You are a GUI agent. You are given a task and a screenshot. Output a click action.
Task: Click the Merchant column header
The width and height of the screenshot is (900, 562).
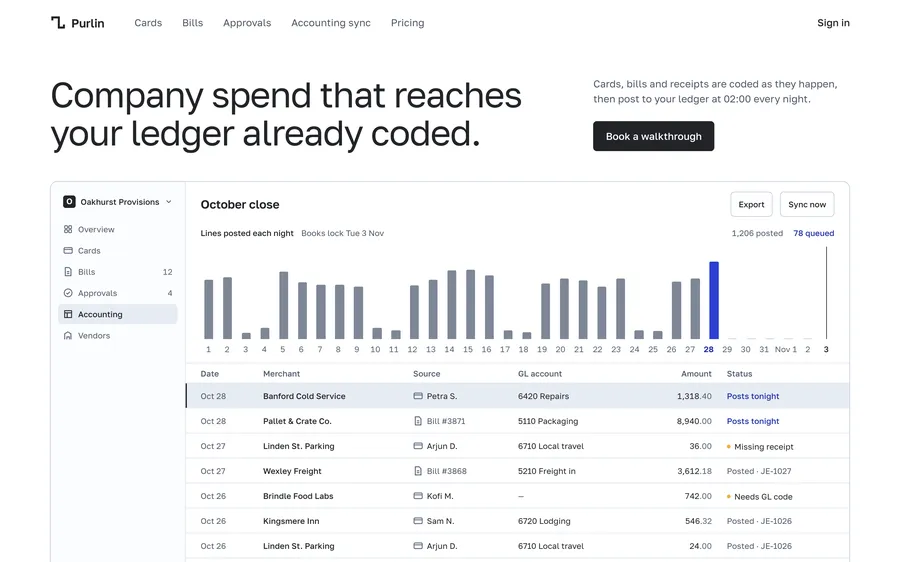[x=281, y=374]
